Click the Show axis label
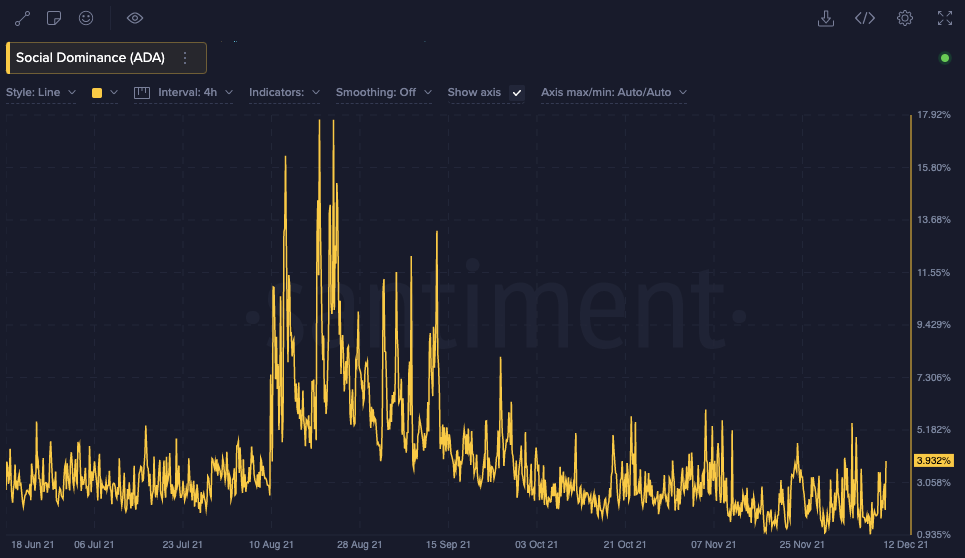The image size is (965, 558). pyautogui.click(x=474, y=93)
